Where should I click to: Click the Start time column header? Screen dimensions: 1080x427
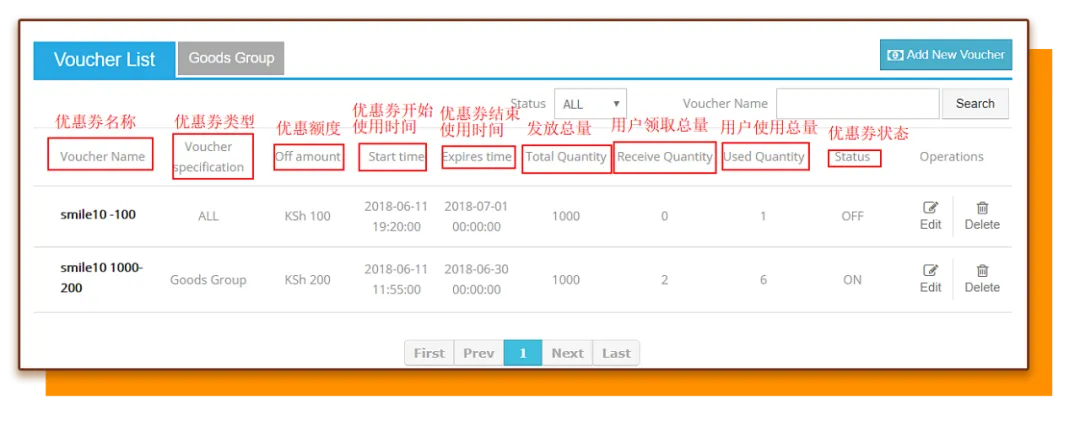pyautogui.click(x=396, y=156)
